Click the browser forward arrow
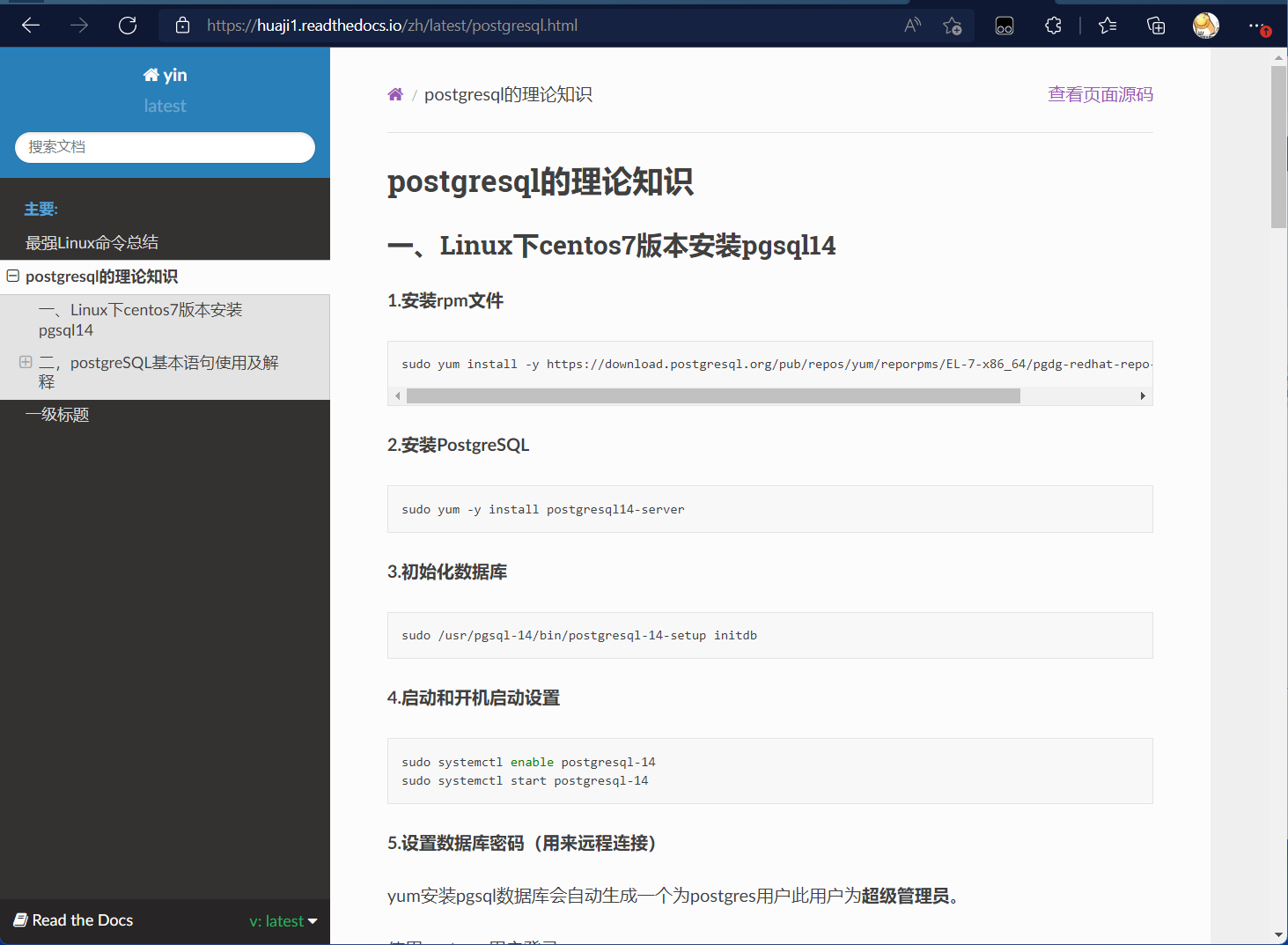This screenshot has height=945, width=1288. (x=79, y=26)
